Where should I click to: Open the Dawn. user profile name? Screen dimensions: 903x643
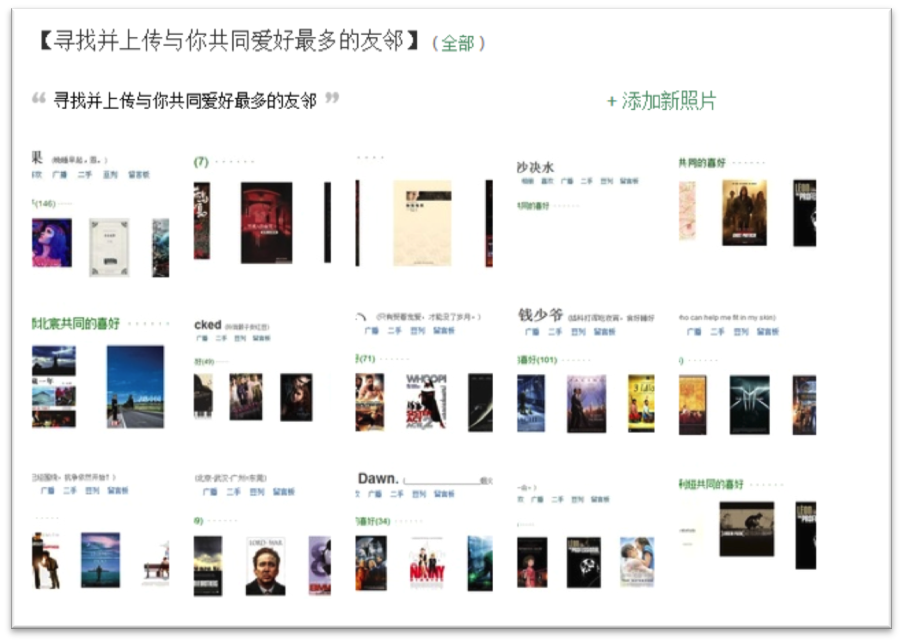(x=378, y=478)
